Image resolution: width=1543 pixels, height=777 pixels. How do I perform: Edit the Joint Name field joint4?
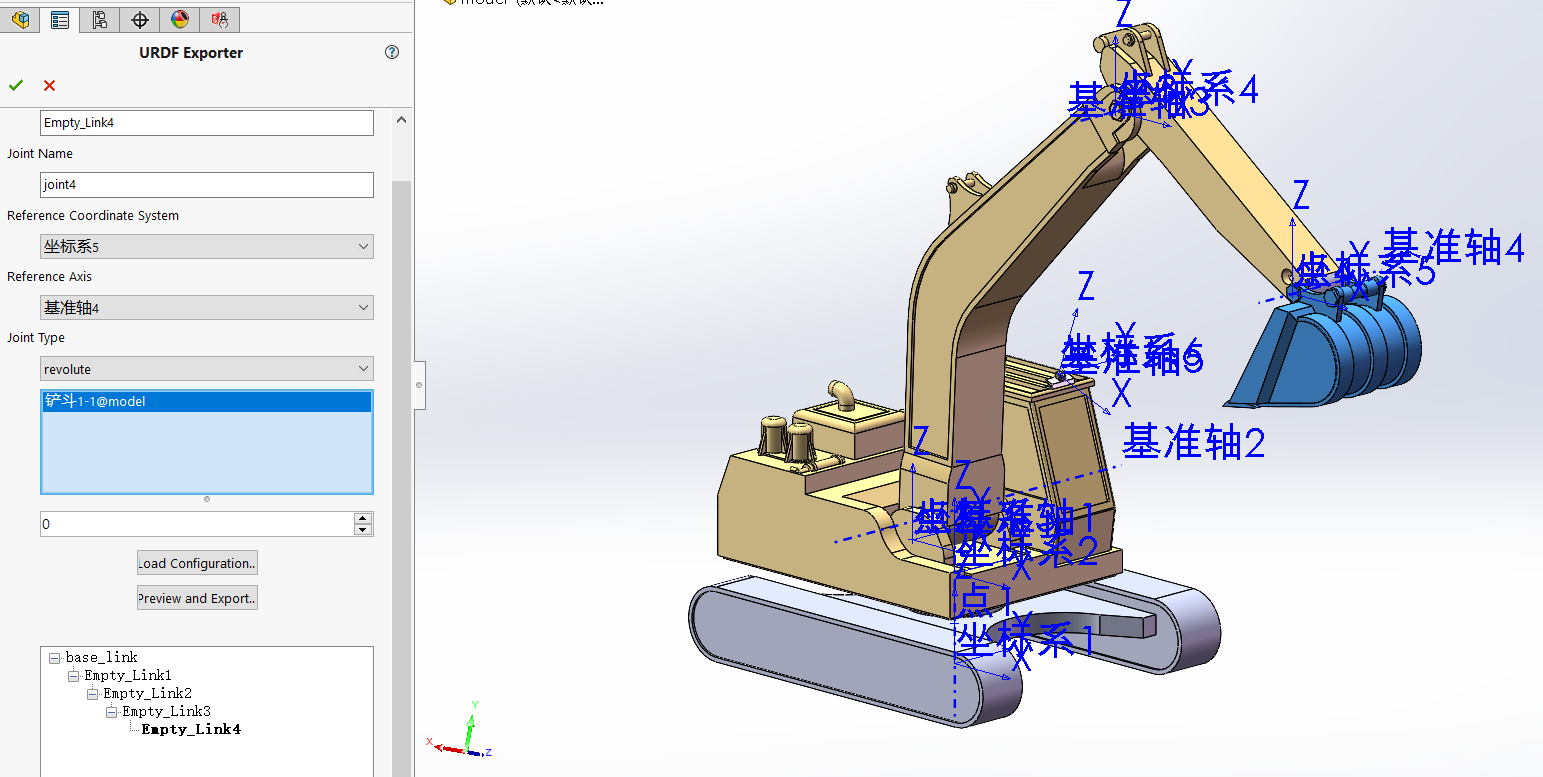pos(207,185)
